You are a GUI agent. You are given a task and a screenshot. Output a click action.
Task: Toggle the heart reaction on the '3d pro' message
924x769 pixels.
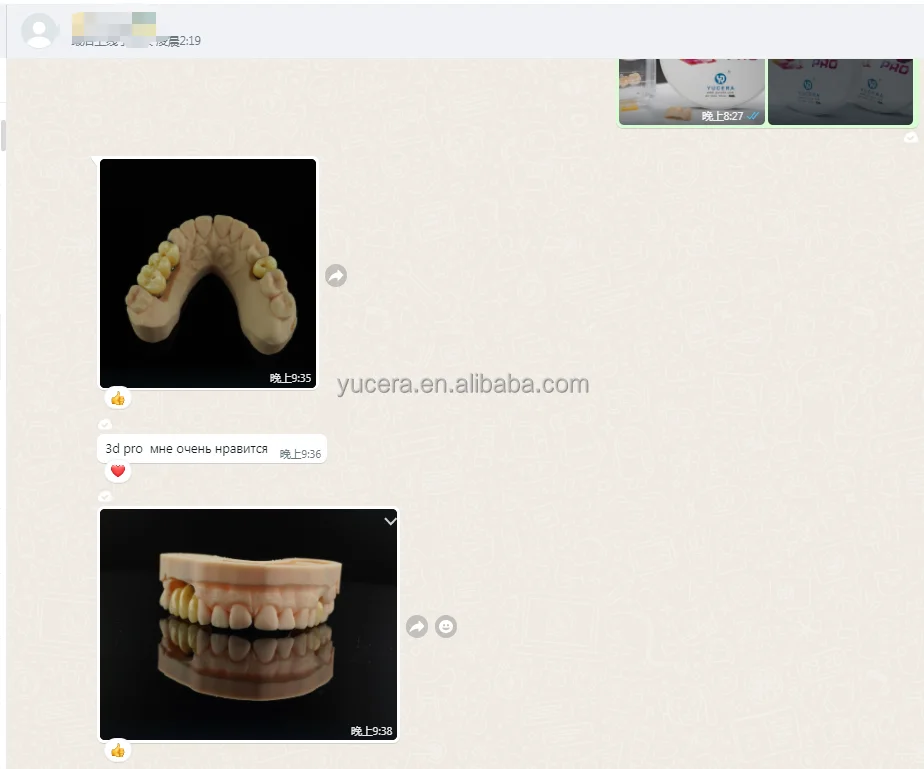(117, 470)
